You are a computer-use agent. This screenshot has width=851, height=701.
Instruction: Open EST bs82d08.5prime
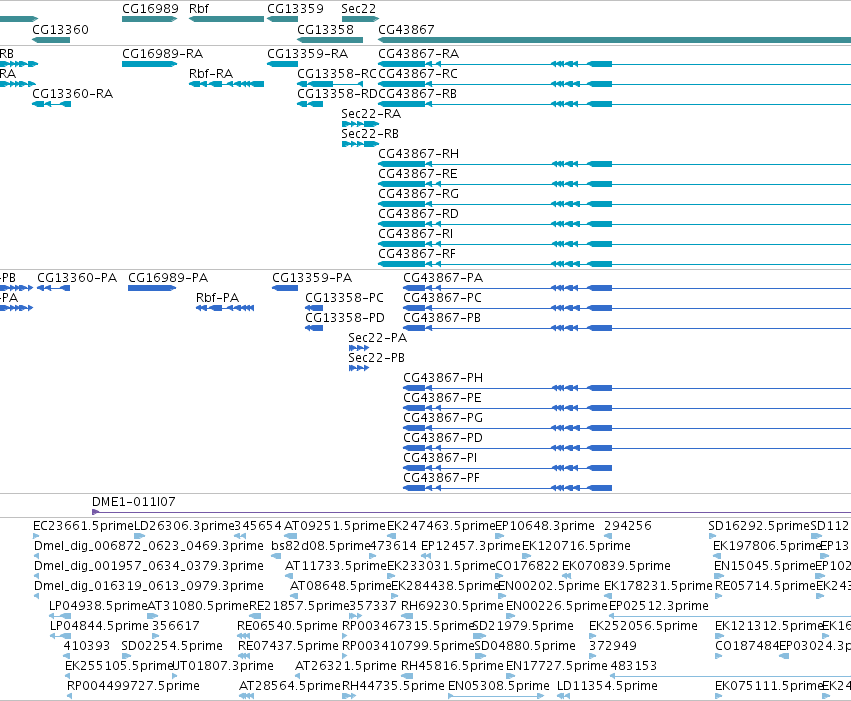(x=320, y=546)
